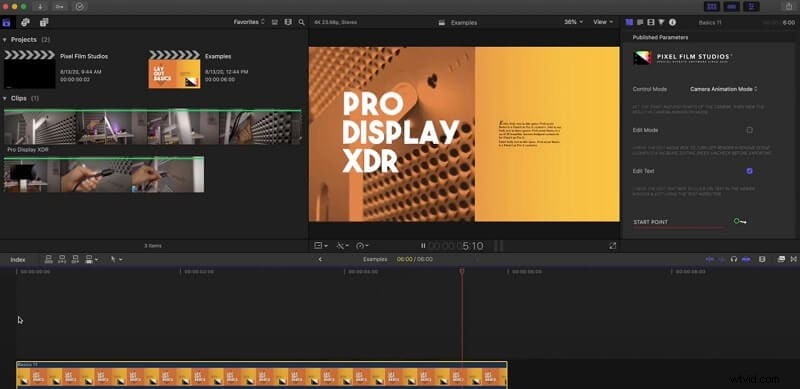Click the import media arrow icon
The height and width of the screenshot is (389, 800).
click(x=40, y=7)
